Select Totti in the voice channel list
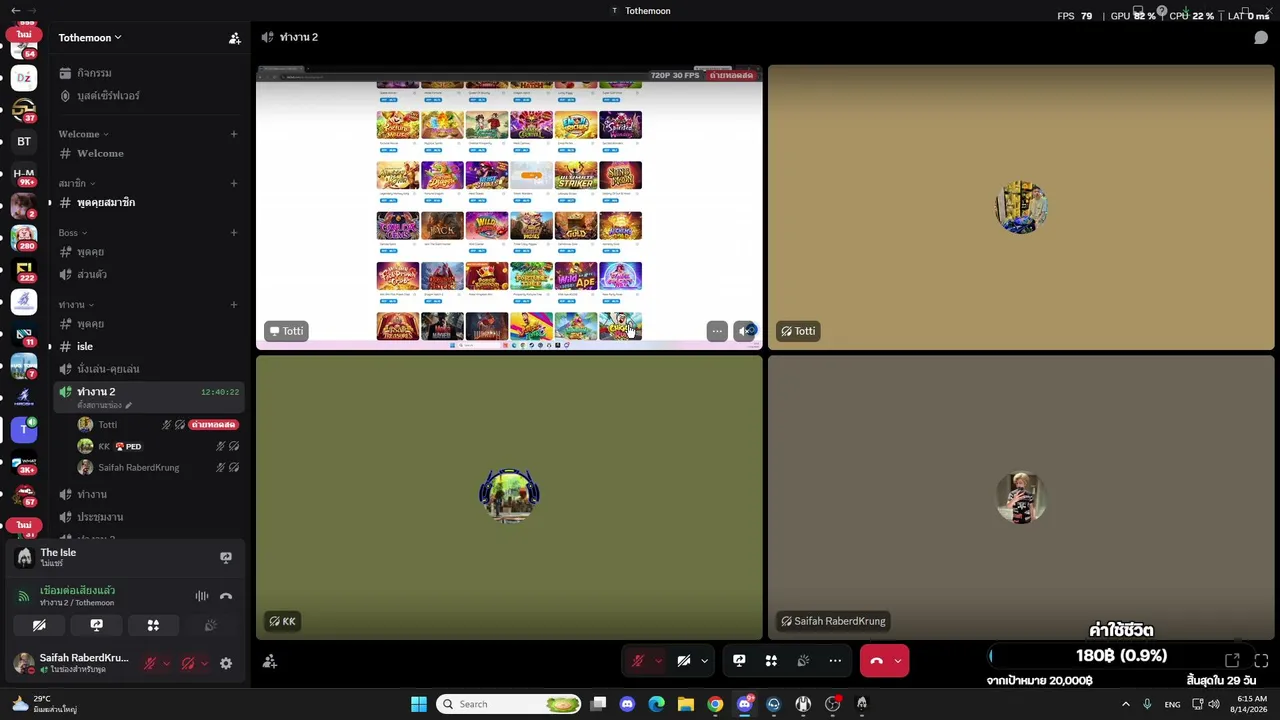Viewport: 1280px width, 720px height. click(x=107, y=425)
